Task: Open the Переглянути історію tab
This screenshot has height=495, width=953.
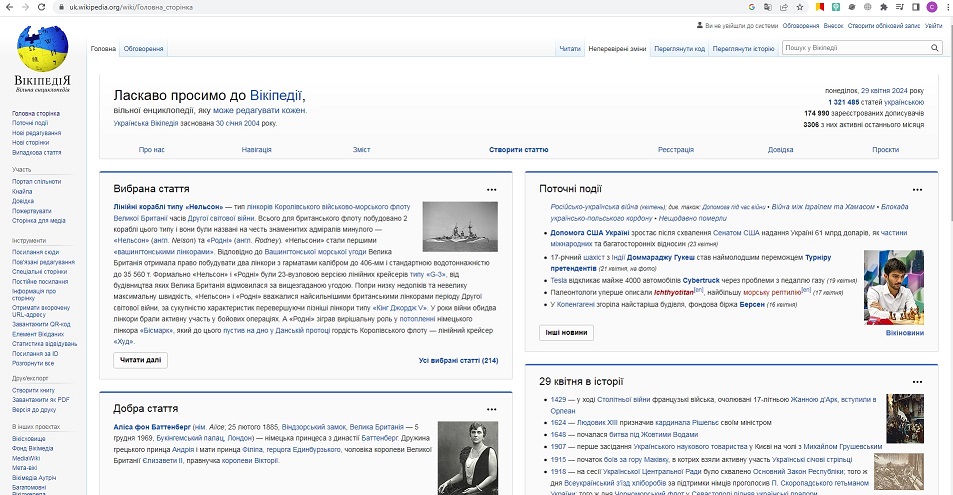Action: [743, 49]
